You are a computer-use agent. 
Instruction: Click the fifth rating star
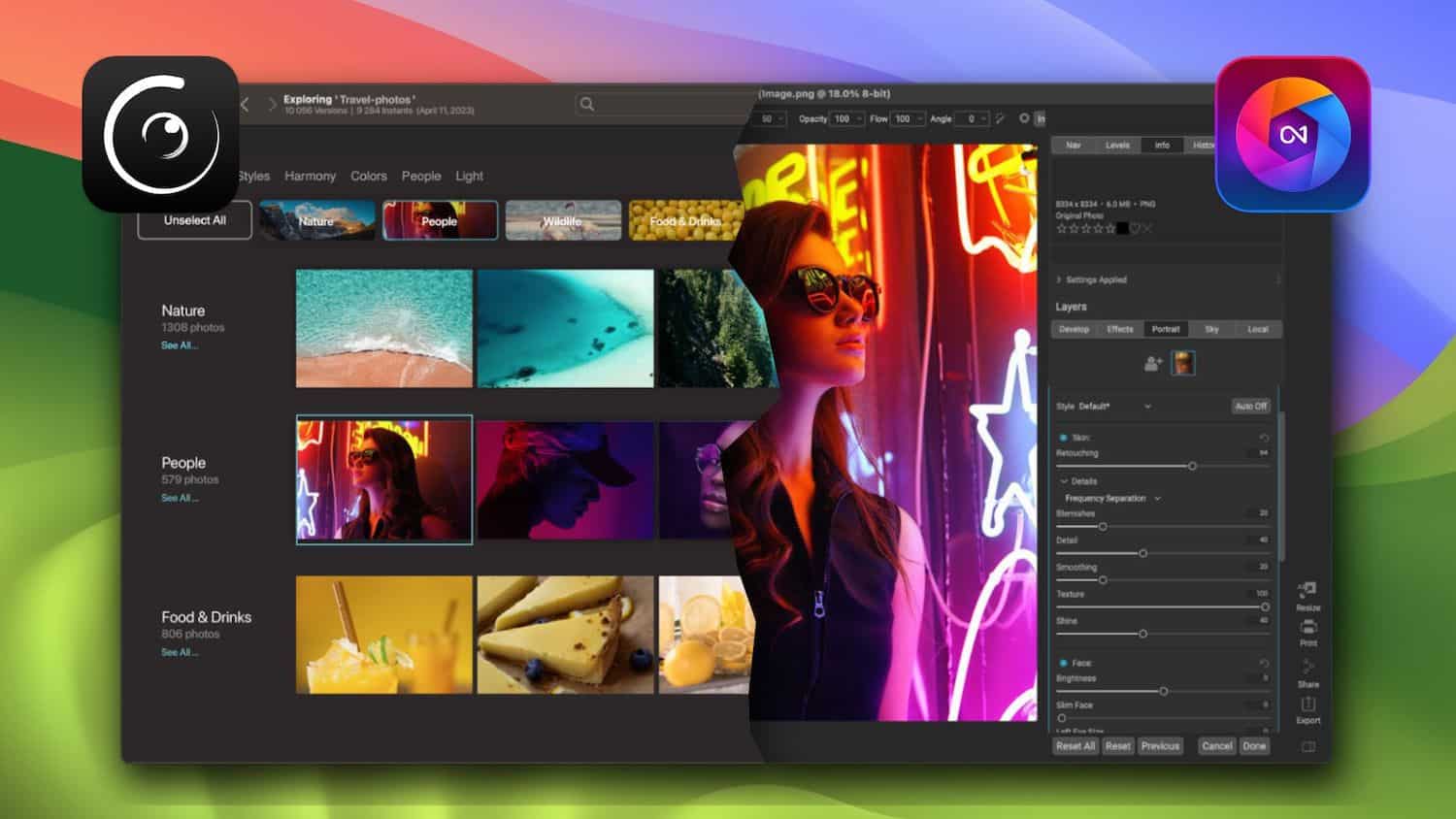pyautogui.click(x=1110, y=229)
